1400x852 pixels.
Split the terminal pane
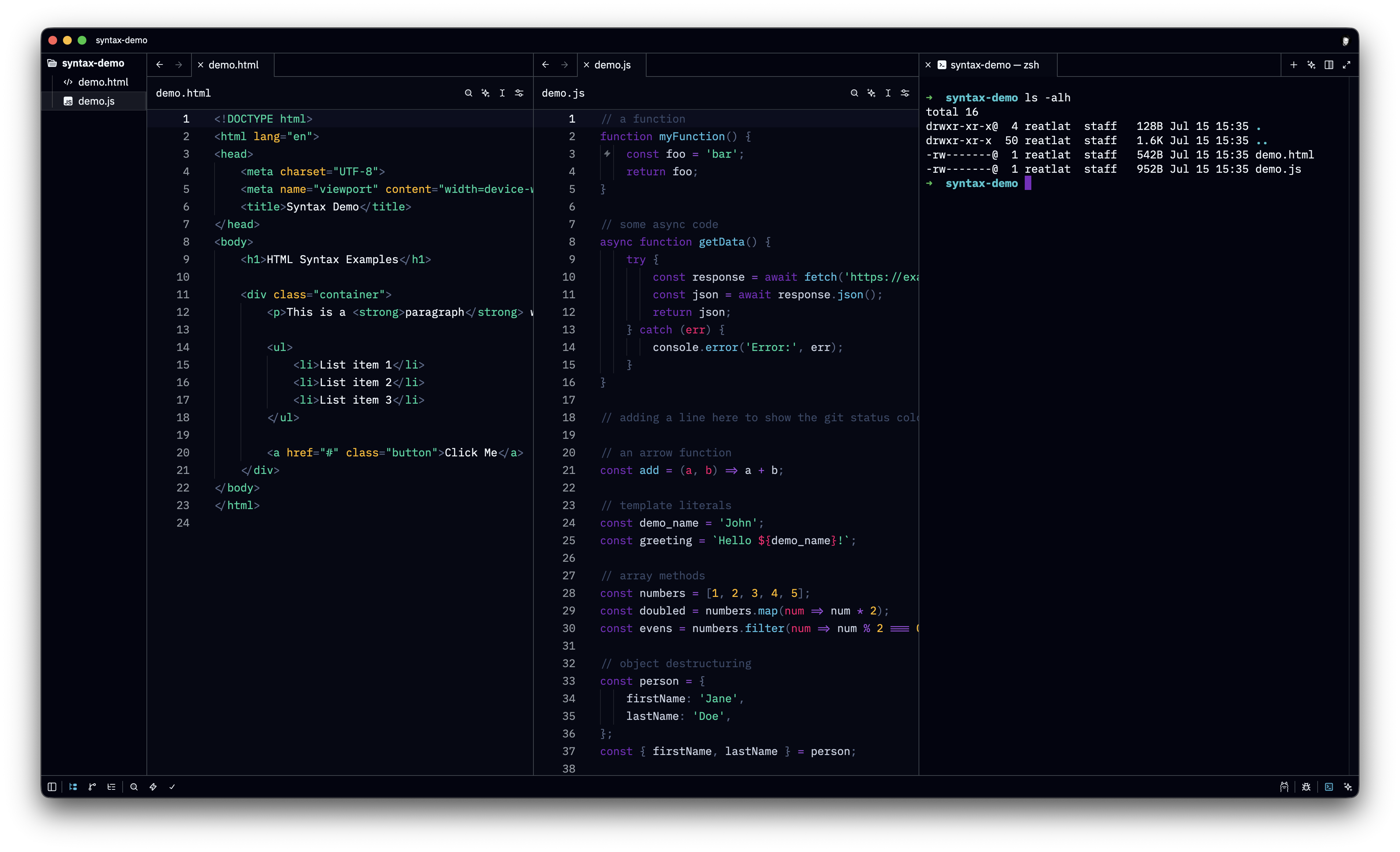tap(1329, 65)
